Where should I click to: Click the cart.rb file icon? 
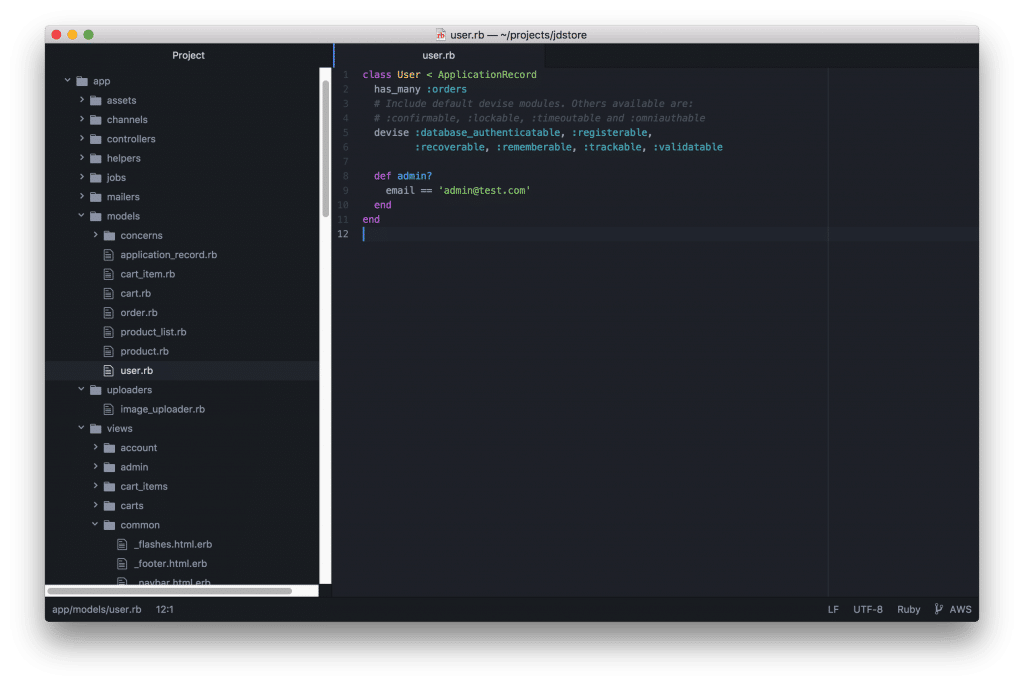tap(110, 293)
